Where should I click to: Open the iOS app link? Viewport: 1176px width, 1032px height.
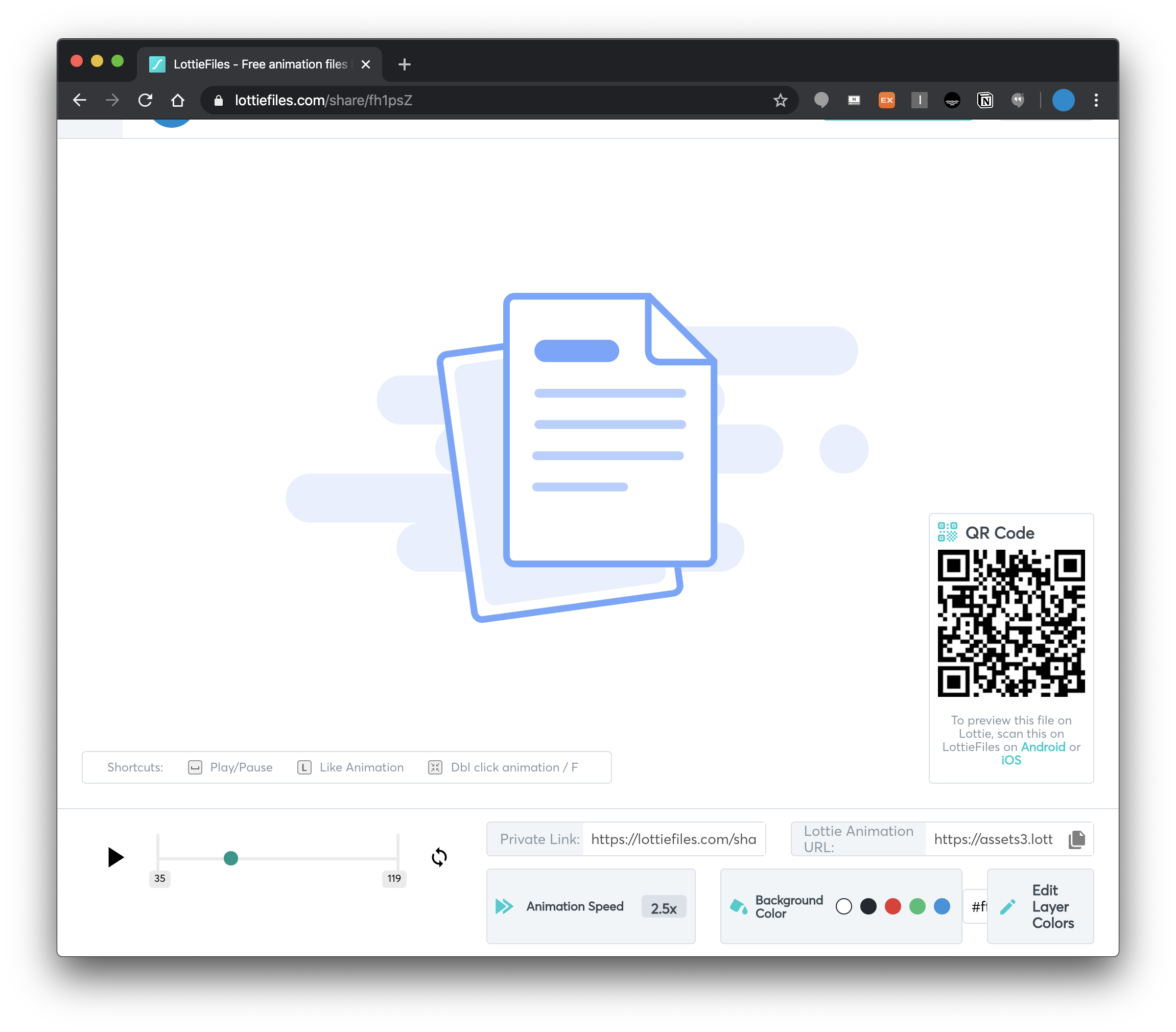click(1011, 760)
